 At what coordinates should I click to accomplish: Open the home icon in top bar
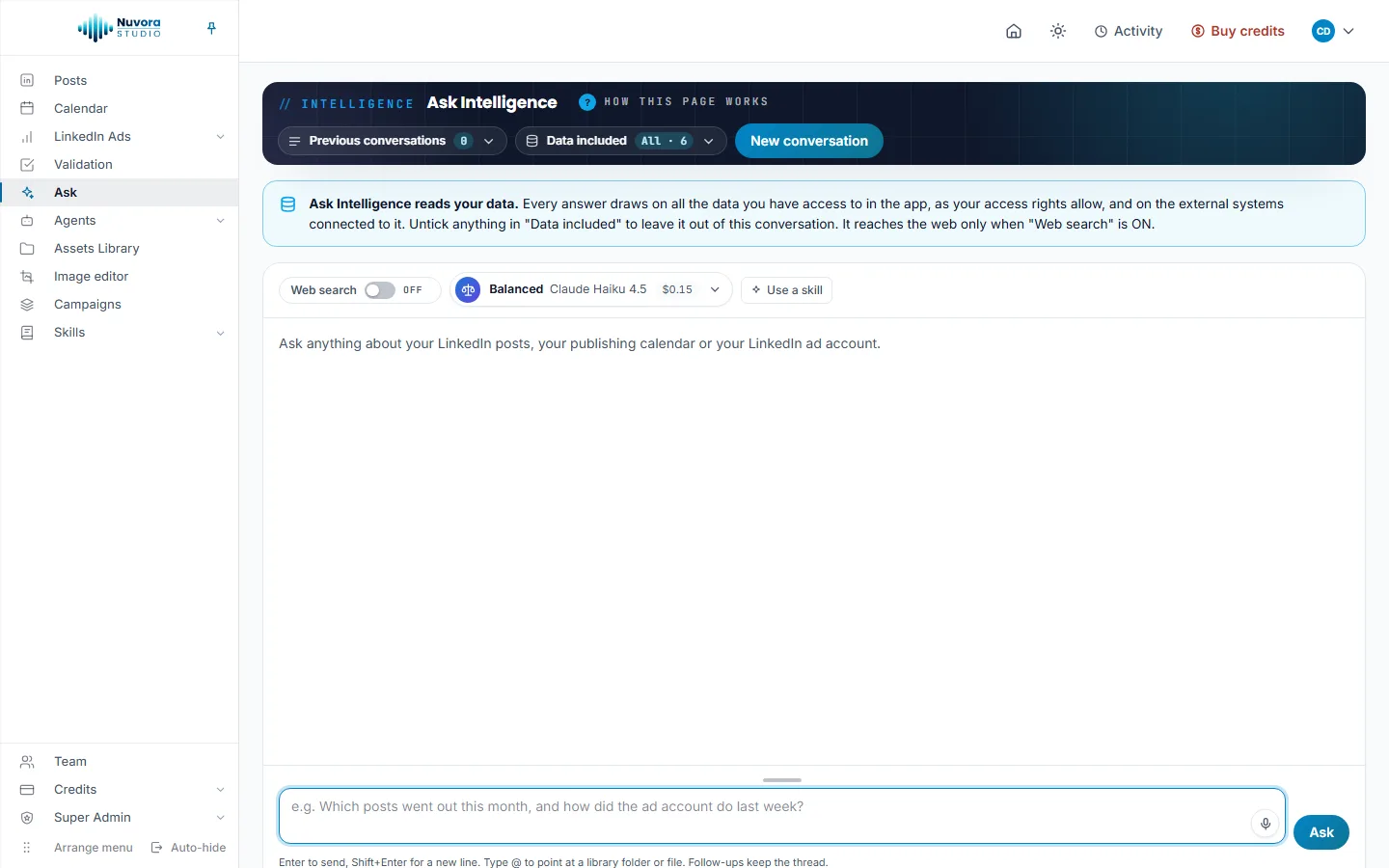tap(1014, 31)
